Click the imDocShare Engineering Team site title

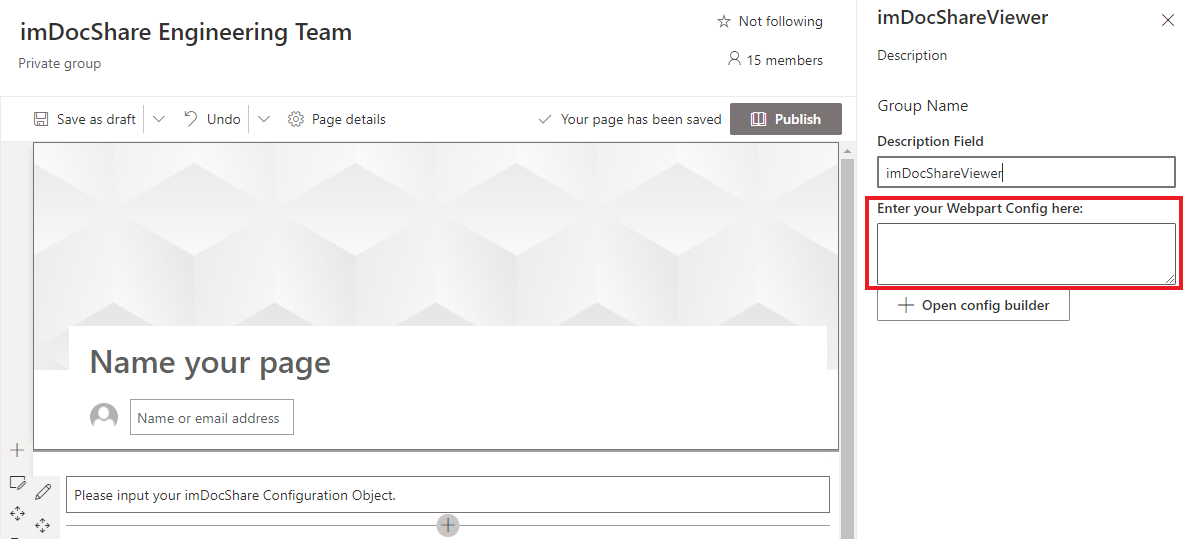point(186,32)
